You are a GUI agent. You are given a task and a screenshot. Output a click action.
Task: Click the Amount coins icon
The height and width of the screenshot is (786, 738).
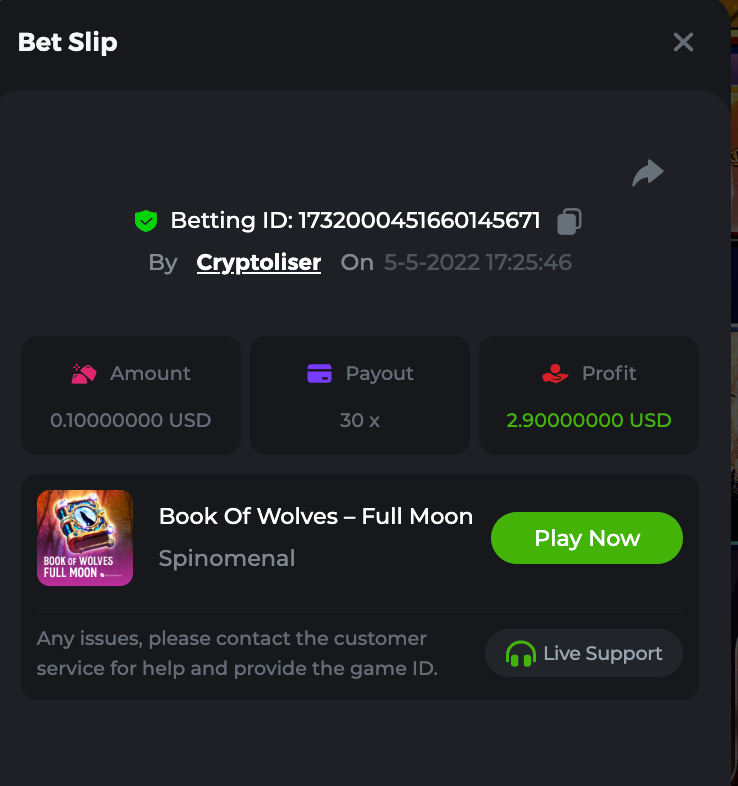[84, 374]
